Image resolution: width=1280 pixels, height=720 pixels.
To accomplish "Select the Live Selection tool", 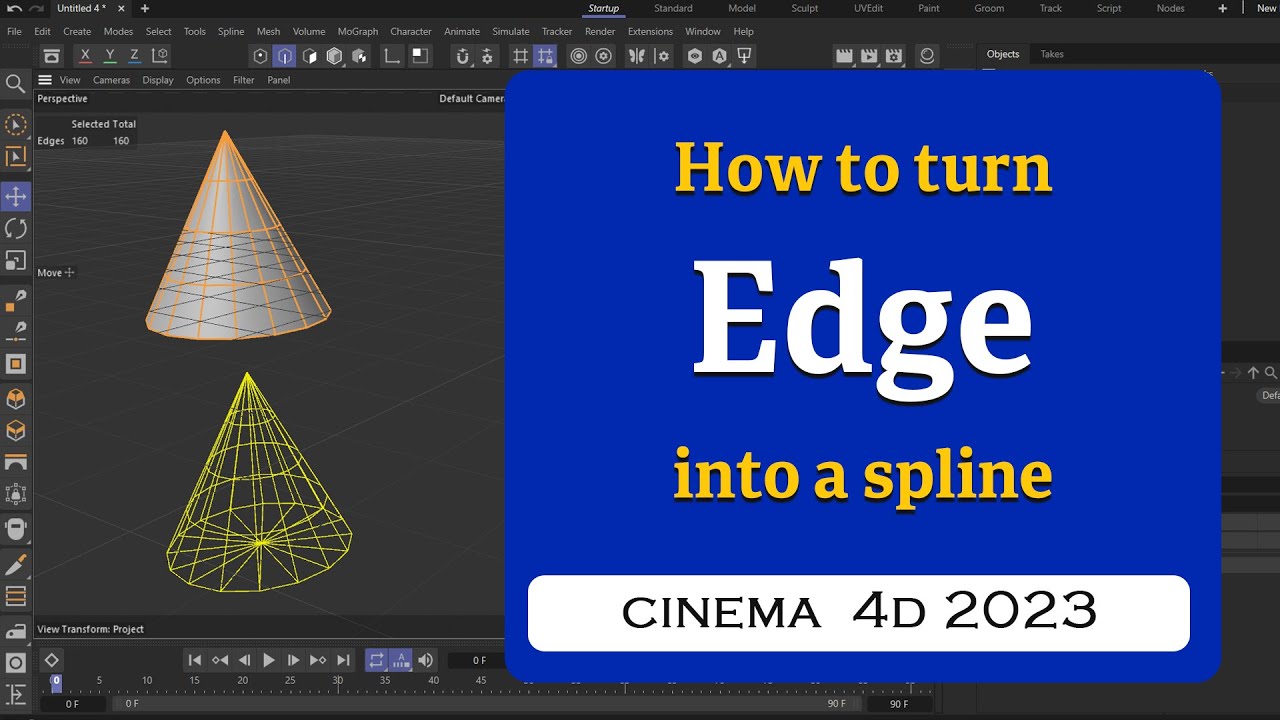I will (x=15, y=125).
